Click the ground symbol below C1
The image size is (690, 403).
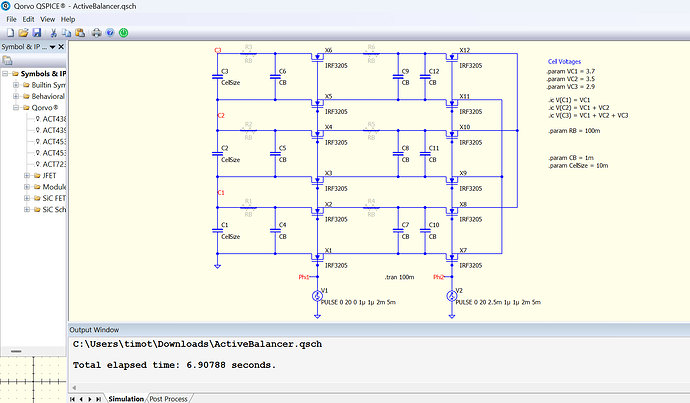[217, 266]
